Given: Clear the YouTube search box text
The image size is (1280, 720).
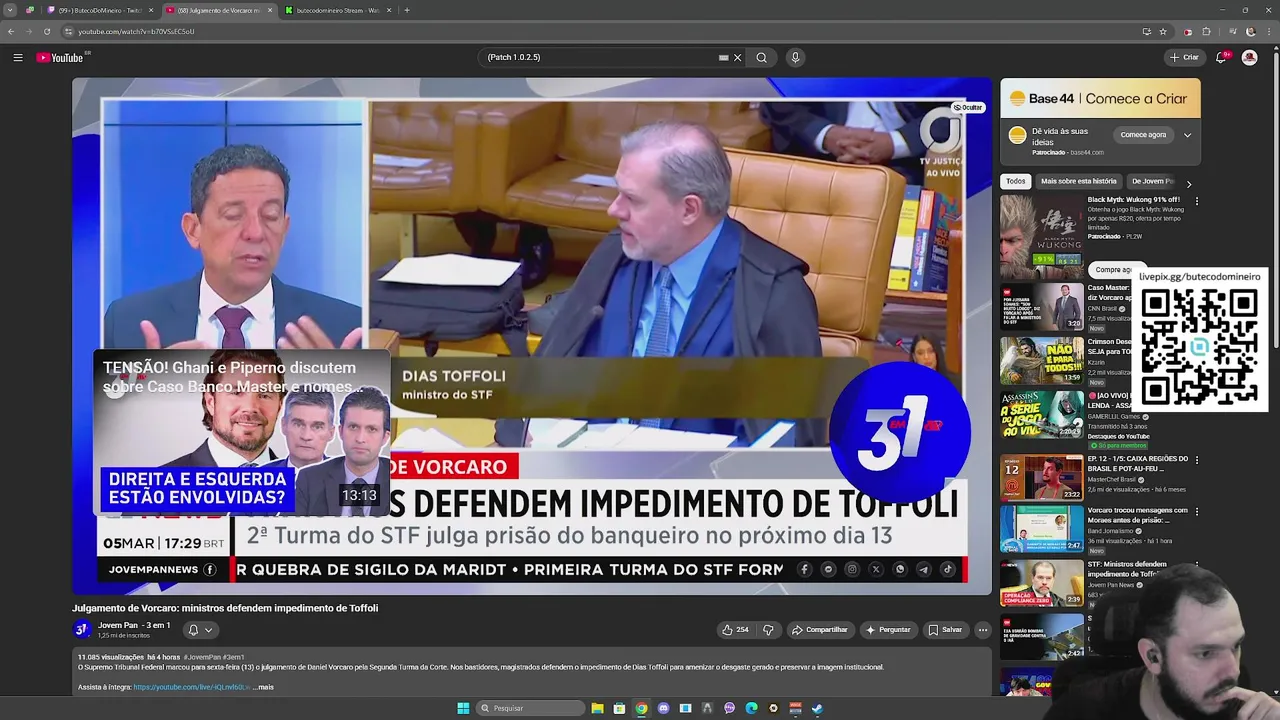Looking at the screenshot, I should point(738,58).
